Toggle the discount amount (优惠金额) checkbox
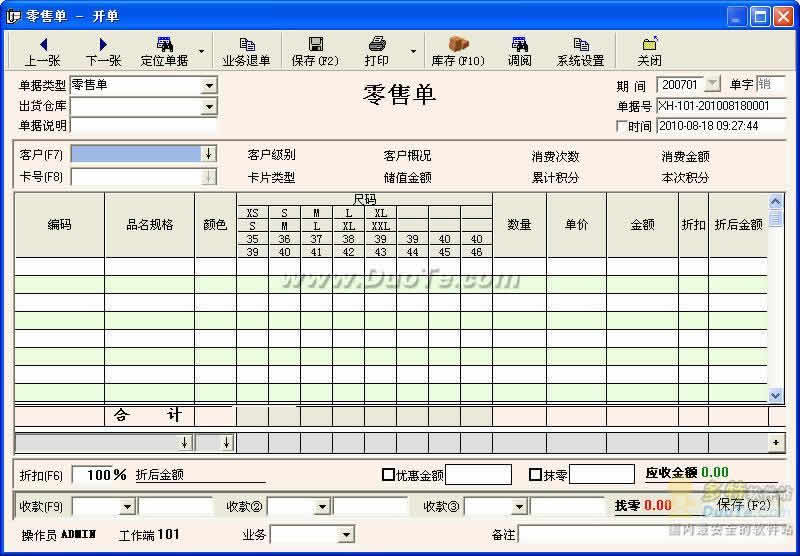 tap(388, 474)
